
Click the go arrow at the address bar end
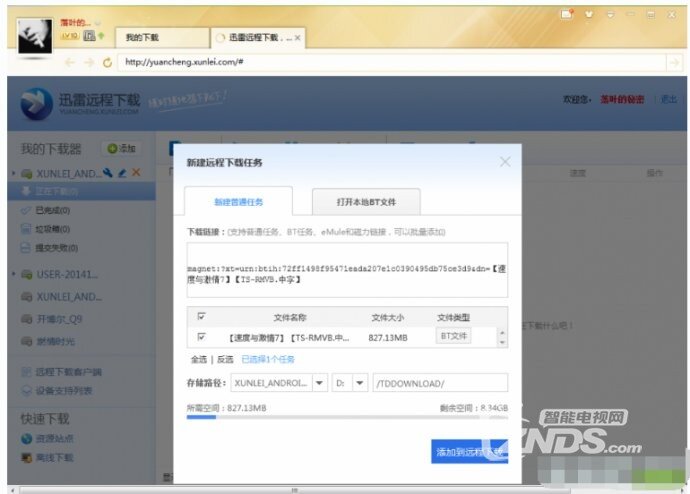coord(674,62)
